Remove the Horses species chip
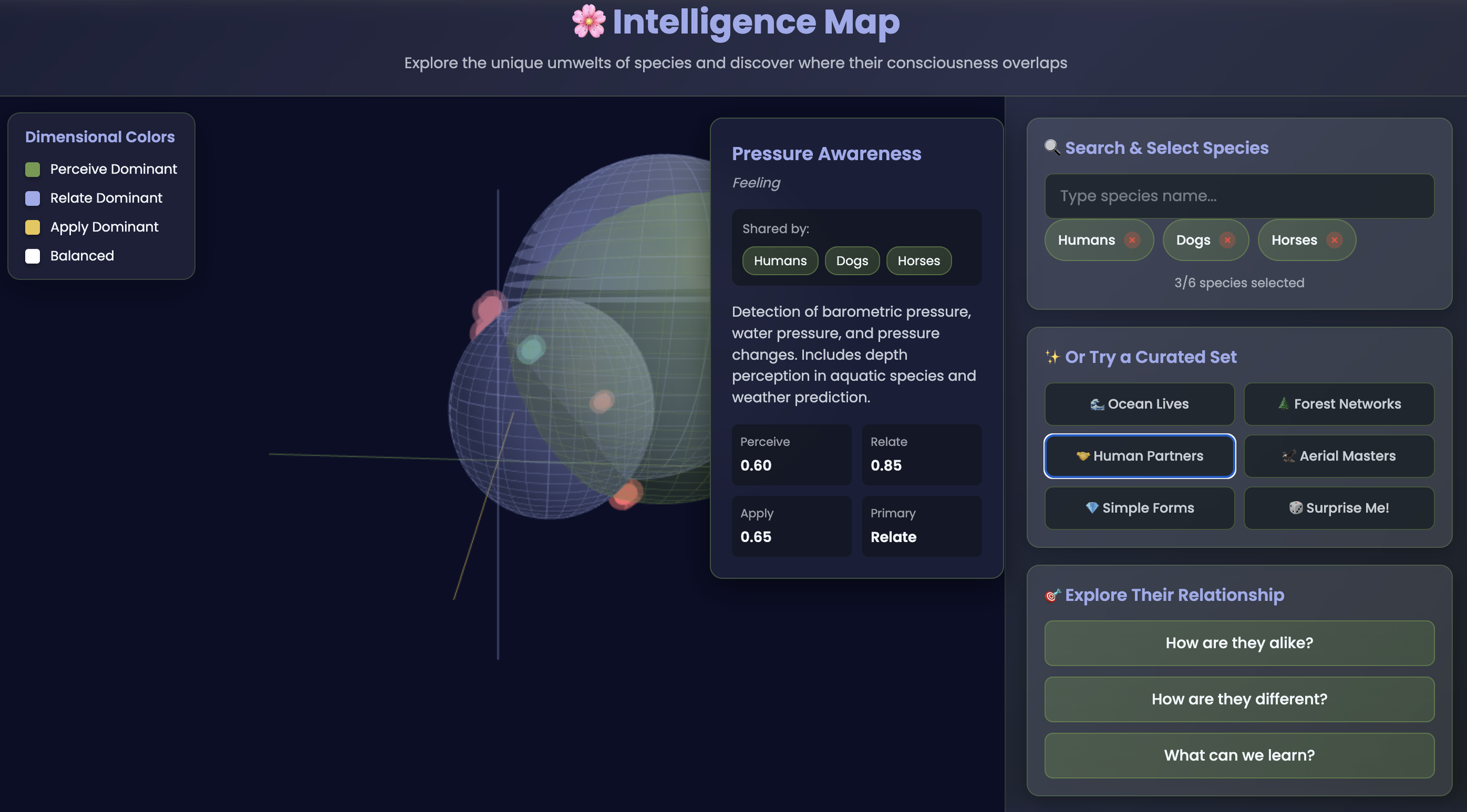The image size is (1467, 812). [1334, 240]
